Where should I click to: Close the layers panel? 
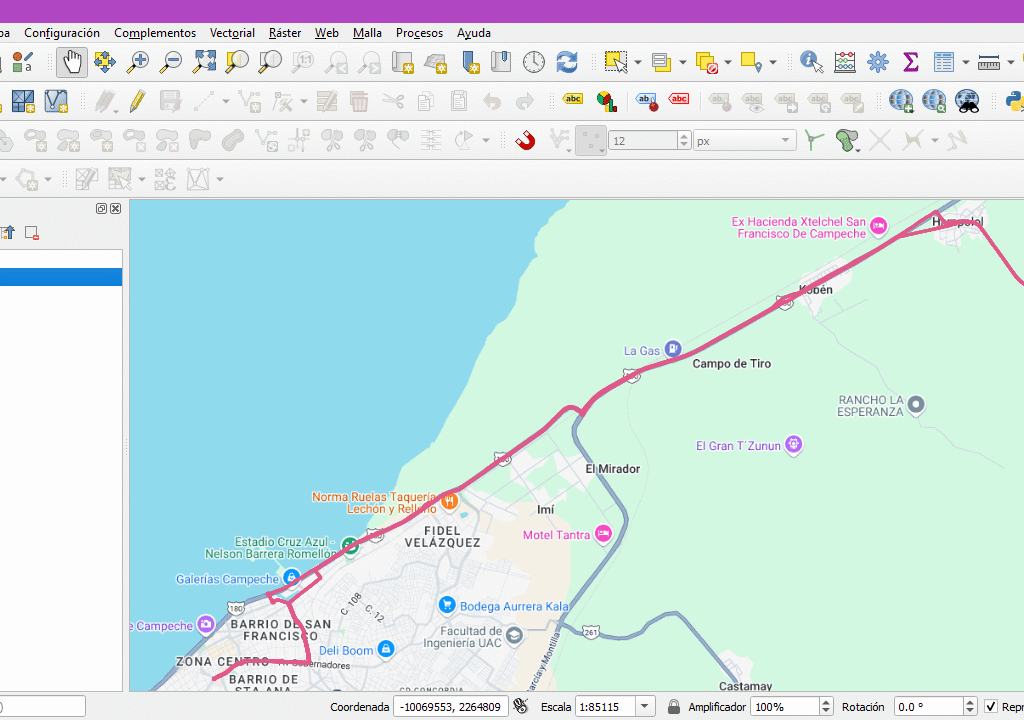116,209
